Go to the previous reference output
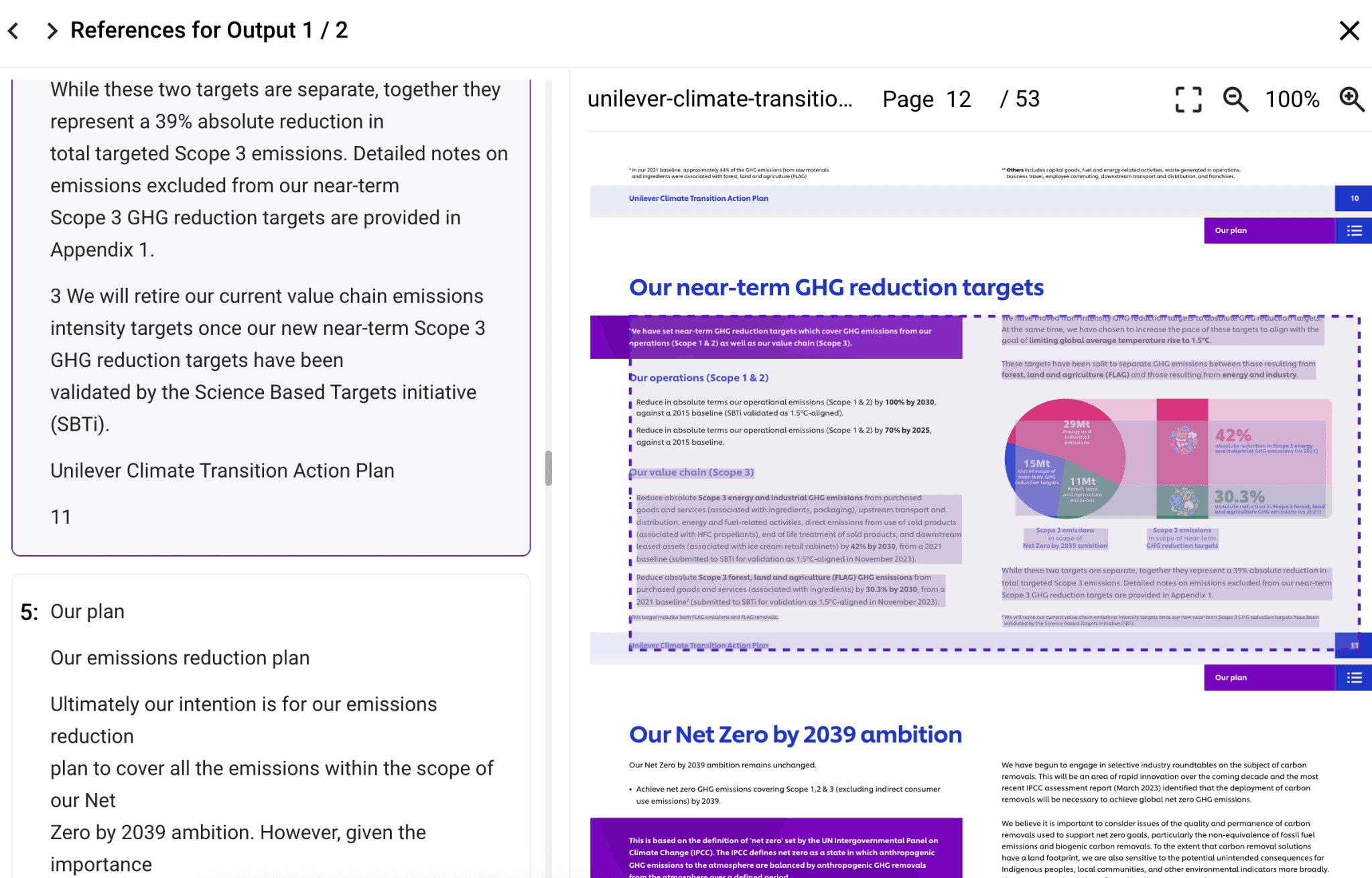1372x878 pixels. pos(13,31)
